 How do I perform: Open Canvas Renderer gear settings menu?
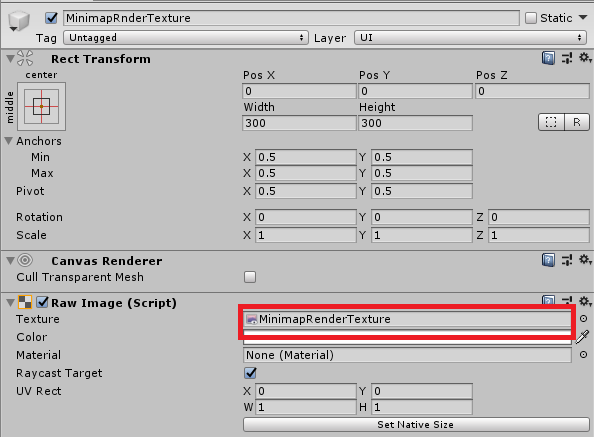[x=585, y=260]
